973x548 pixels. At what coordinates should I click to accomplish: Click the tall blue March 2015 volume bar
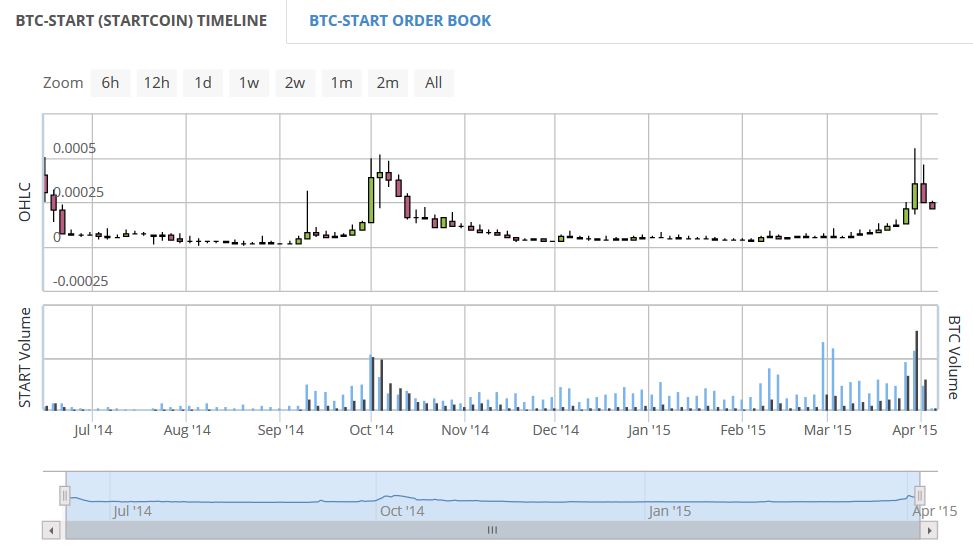(x=823, y=376)
